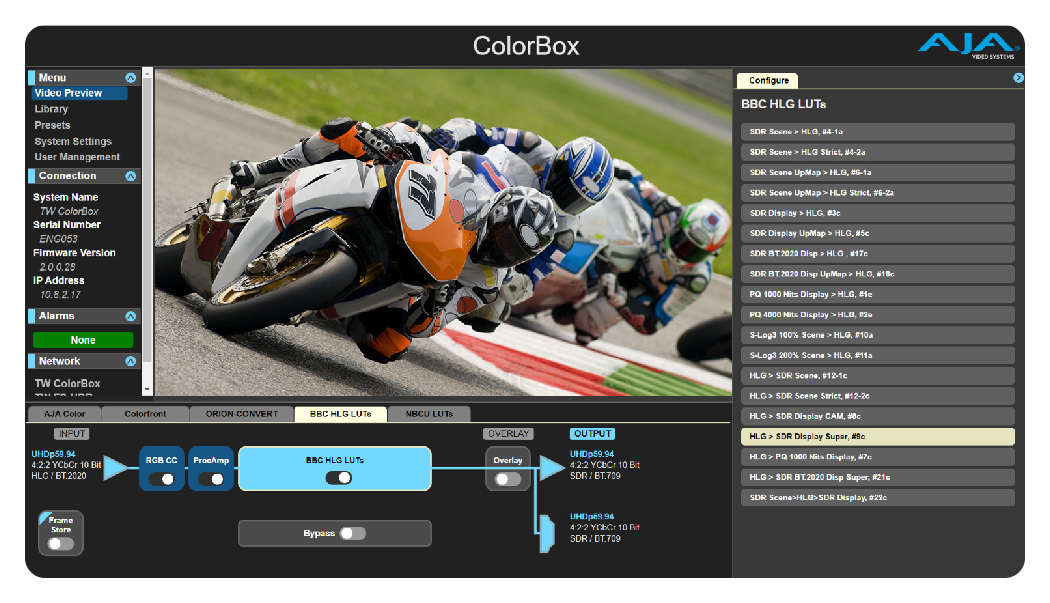Click the TW ColorBox network entry

click(x=68, y=383)
